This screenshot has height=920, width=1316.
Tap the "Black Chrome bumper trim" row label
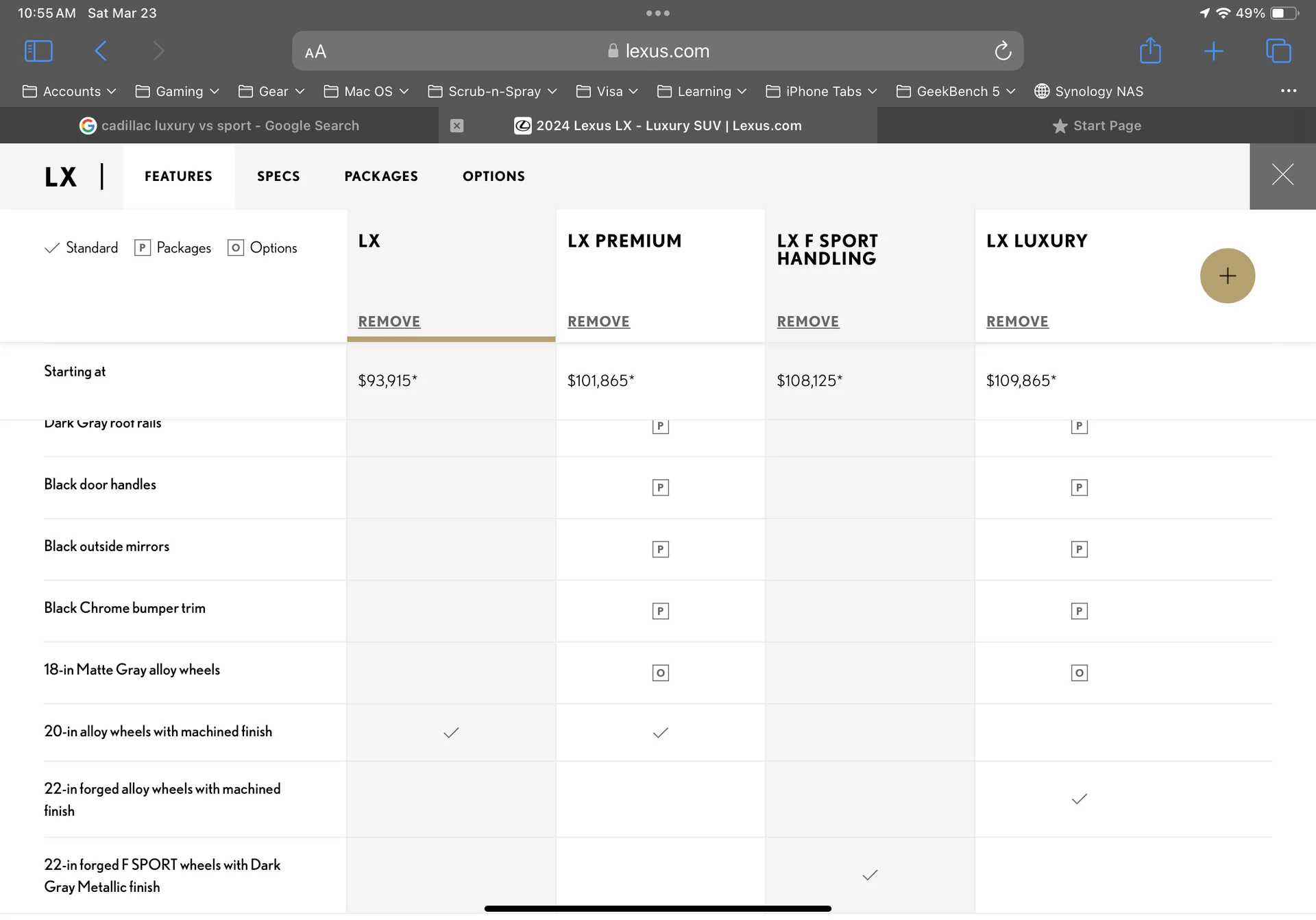[x=125, y=608]
